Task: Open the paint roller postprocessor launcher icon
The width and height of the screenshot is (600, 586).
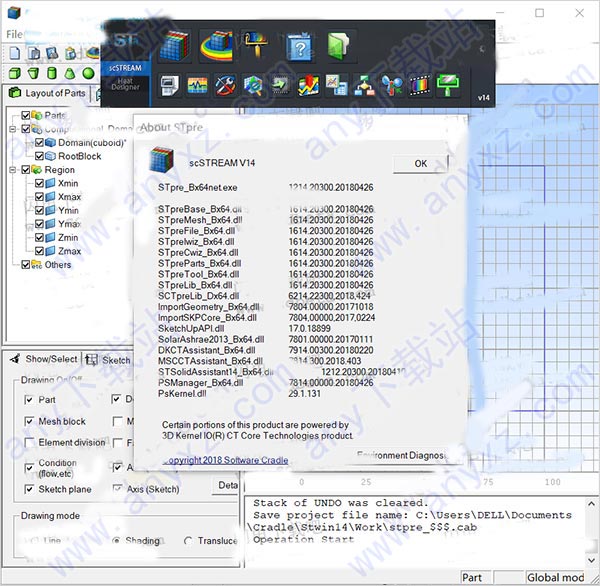Action: tap(256, 45)
